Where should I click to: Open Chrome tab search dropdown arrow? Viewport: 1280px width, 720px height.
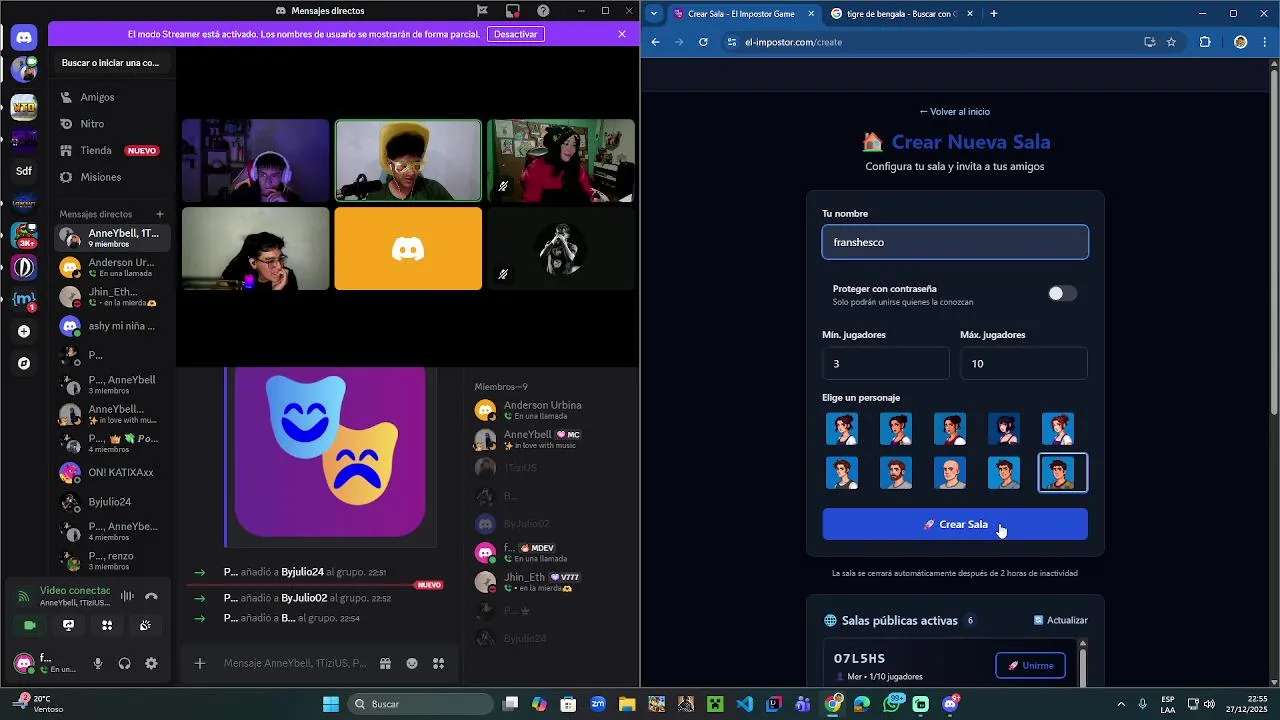654,14
